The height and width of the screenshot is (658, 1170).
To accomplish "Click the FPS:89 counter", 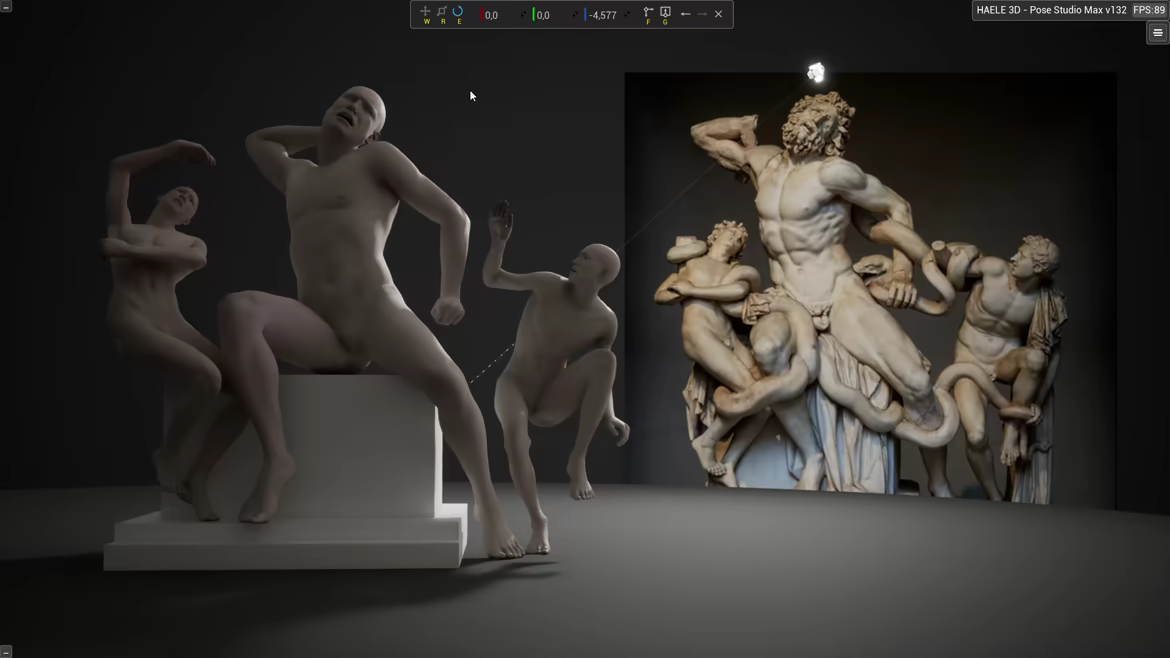I will pos(1149,10).
